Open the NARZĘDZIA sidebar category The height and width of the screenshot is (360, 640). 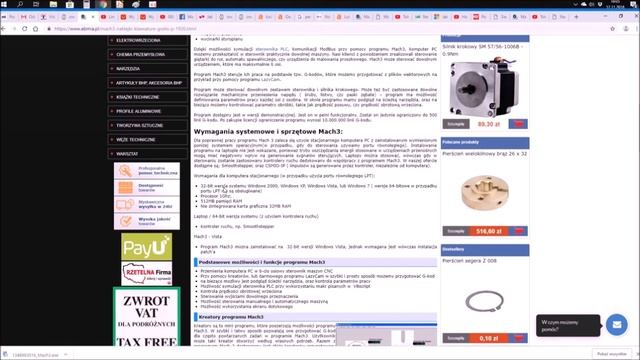tap(148, 69)
